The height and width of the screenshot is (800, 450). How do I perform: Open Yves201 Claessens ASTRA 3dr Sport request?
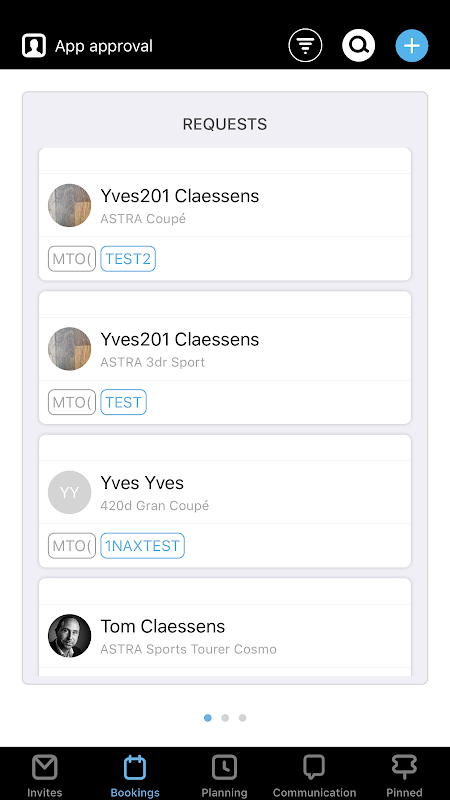click(x=225, y=349)
